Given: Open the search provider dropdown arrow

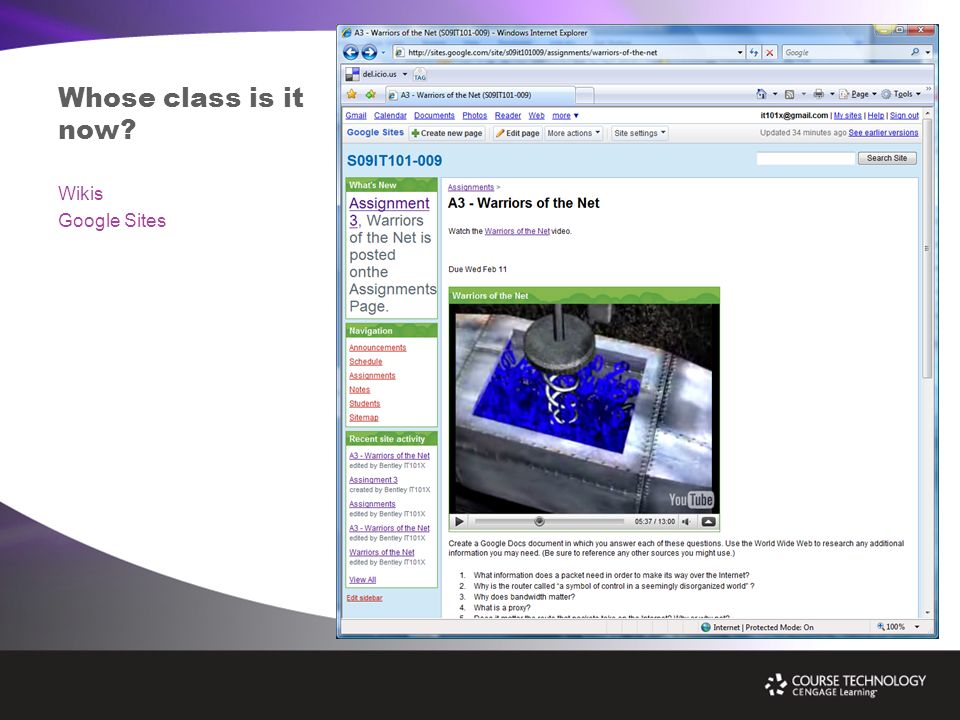Looking at the screenshot, I should [x=928, y=53].
